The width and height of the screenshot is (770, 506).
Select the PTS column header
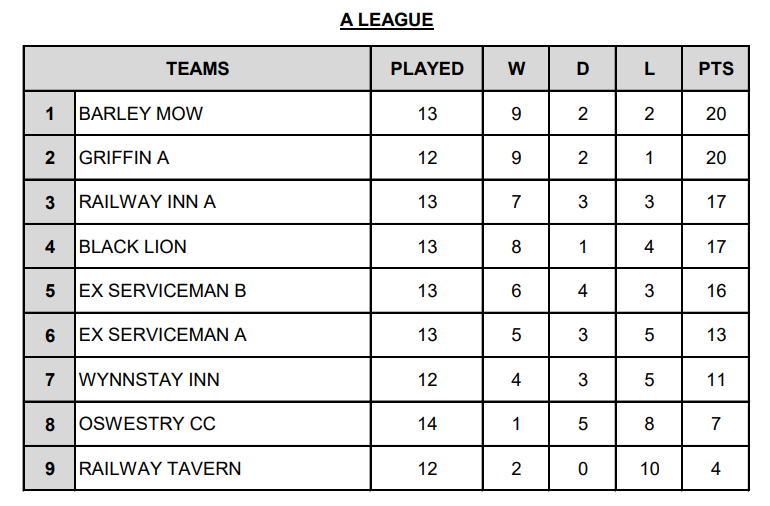(715, 69)
